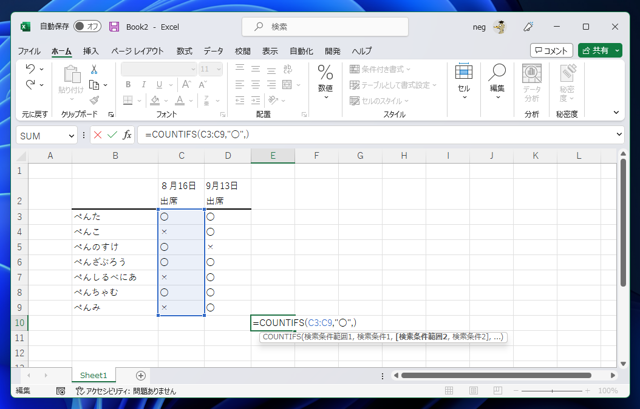
Task: Click the 秘密度 sensitivity icon
Action: tap(567, 83)
